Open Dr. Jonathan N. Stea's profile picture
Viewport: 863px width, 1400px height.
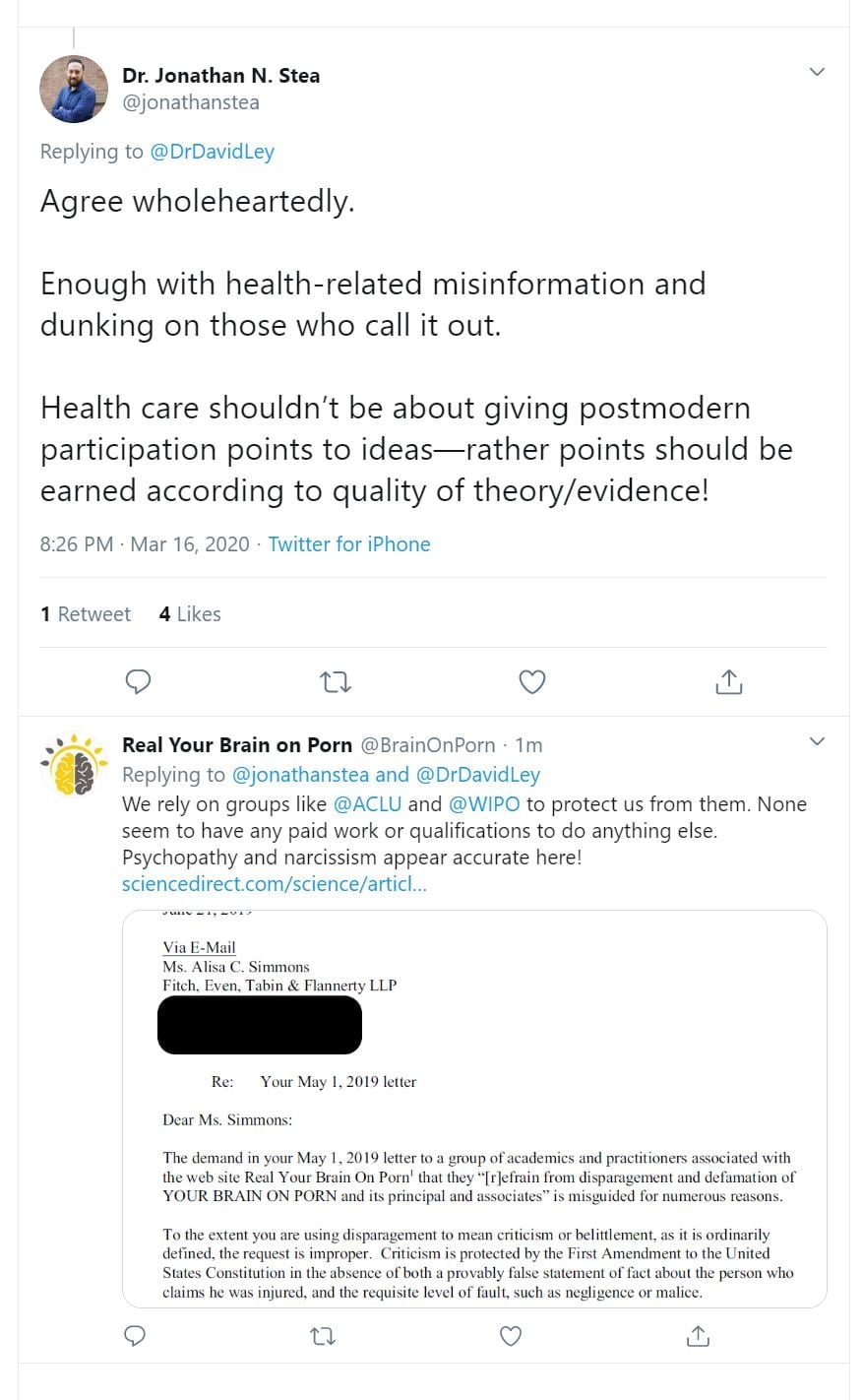74,89
